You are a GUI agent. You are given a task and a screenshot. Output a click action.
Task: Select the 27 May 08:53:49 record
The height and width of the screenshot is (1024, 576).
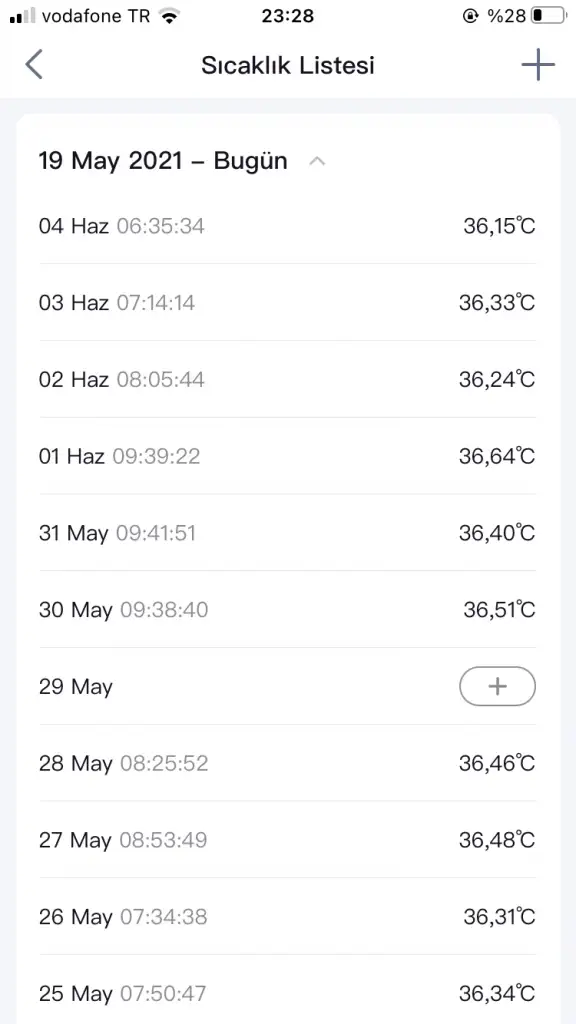coord(288,840)
